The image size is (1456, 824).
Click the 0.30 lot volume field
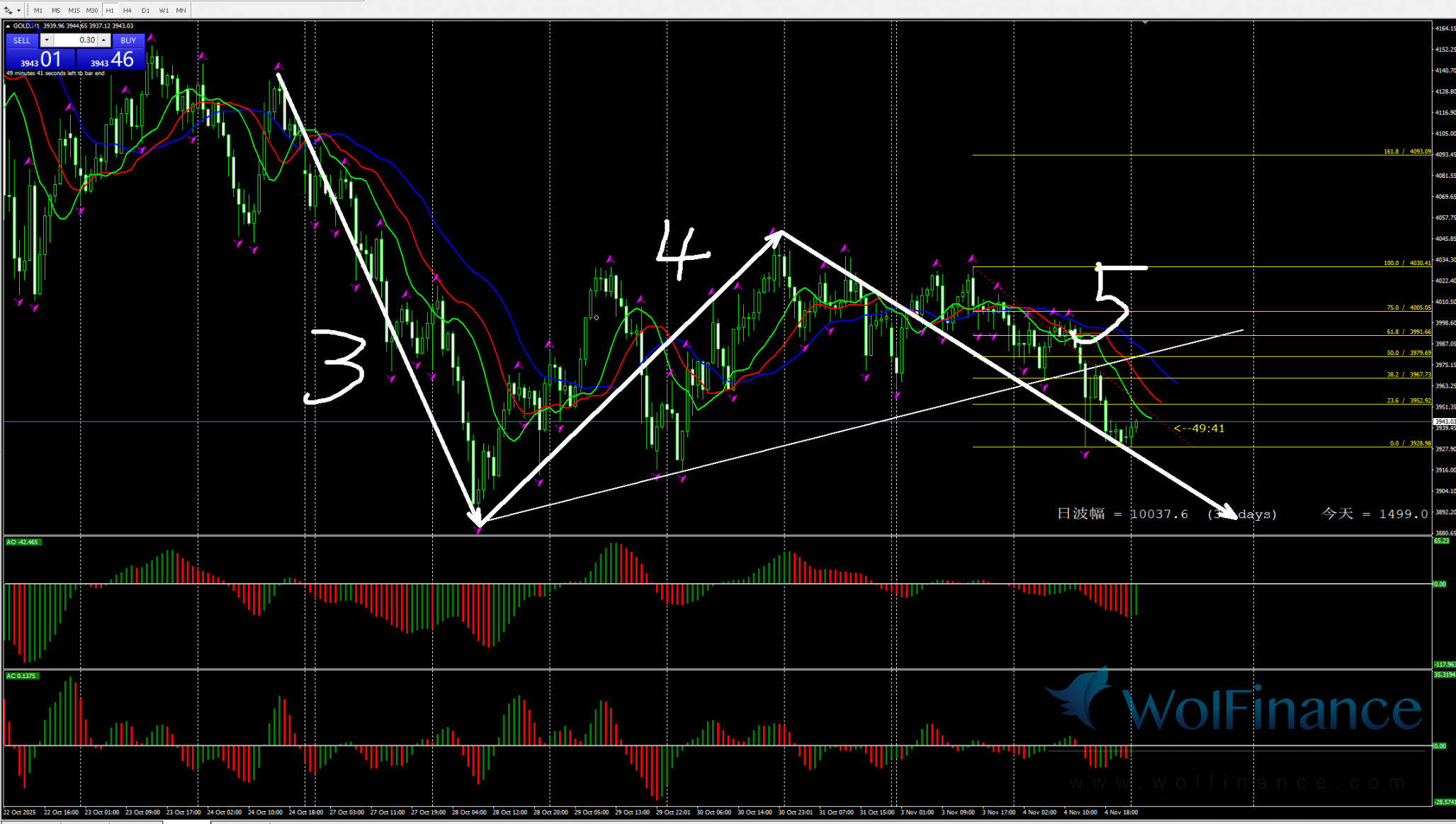click(75, 40)
